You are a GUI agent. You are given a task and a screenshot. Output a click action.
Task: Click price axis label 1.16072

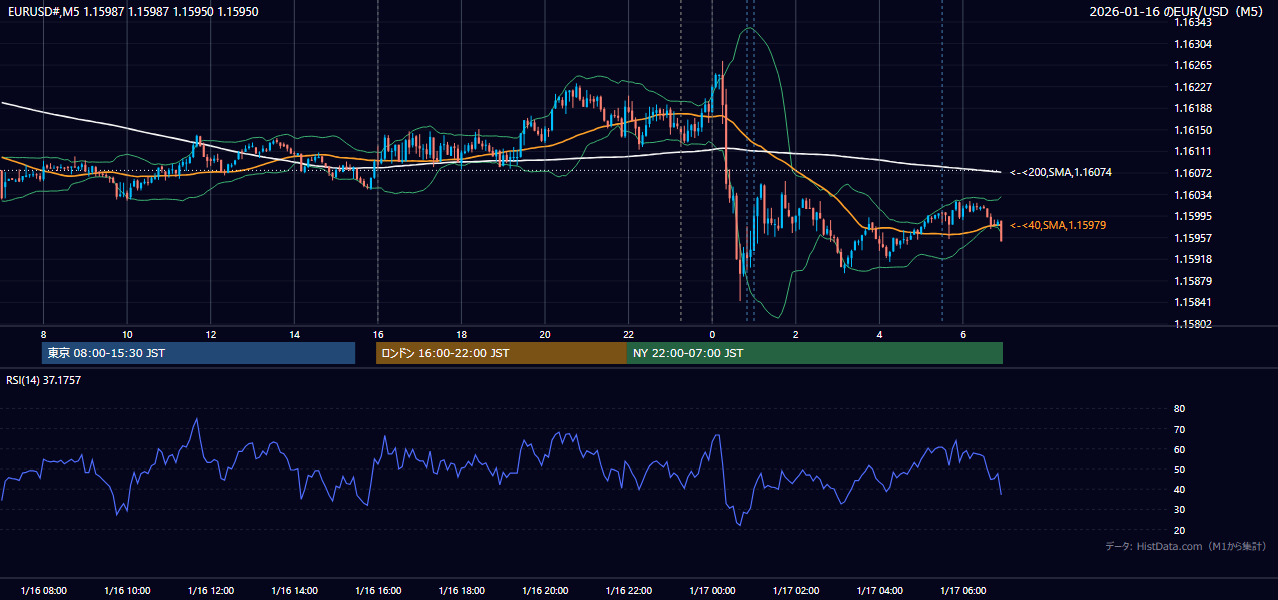coord(1192,173)
